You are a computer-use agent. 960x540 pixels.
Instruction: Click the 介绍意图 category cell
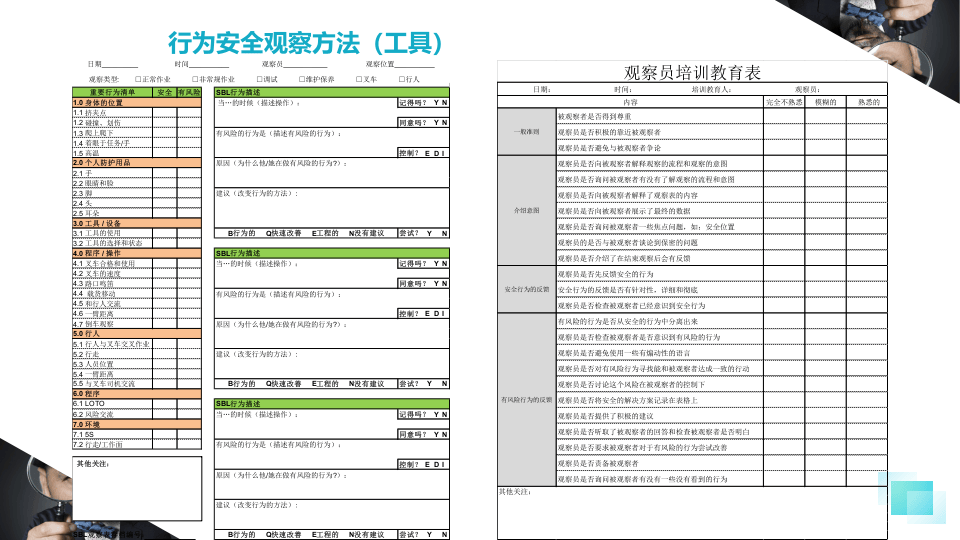coord(527,210)
